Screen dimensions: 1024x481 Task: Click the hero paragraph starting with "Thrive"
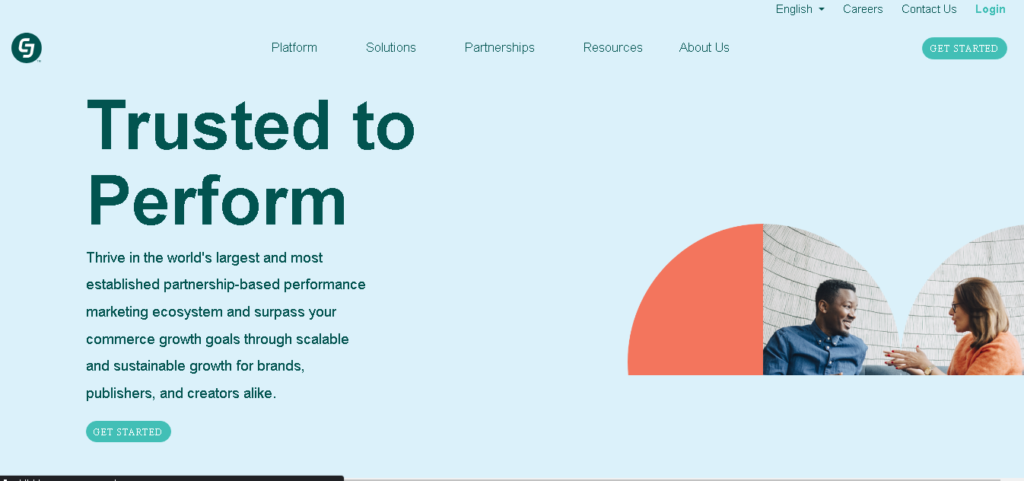(x=226, y=325)
